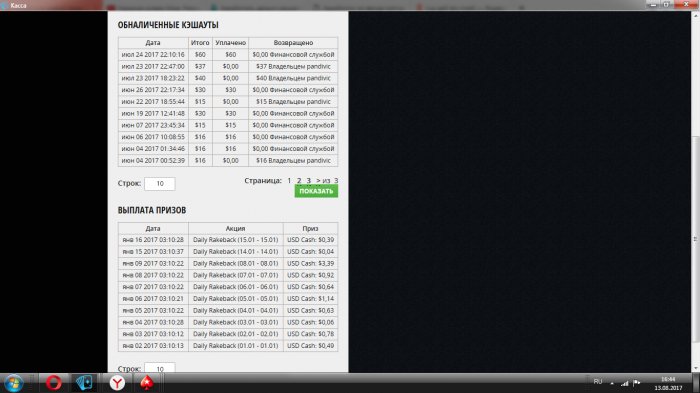The height and width of the screenshot is (393, 700).
Task: Click $15 Владельцем pandivic cell
Action: [x=293, y=101]
